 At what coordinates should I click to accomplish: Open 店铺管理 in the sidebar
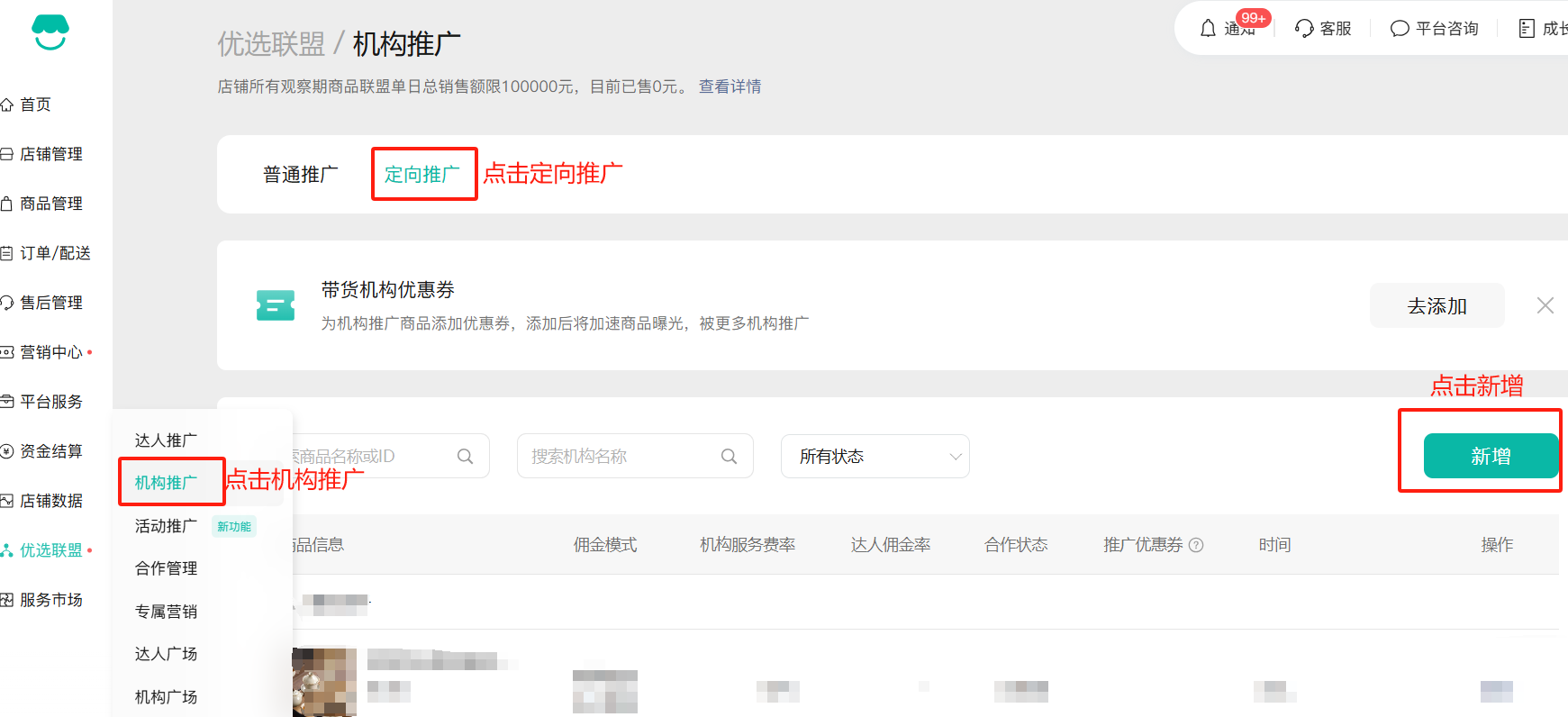point(51,154)
